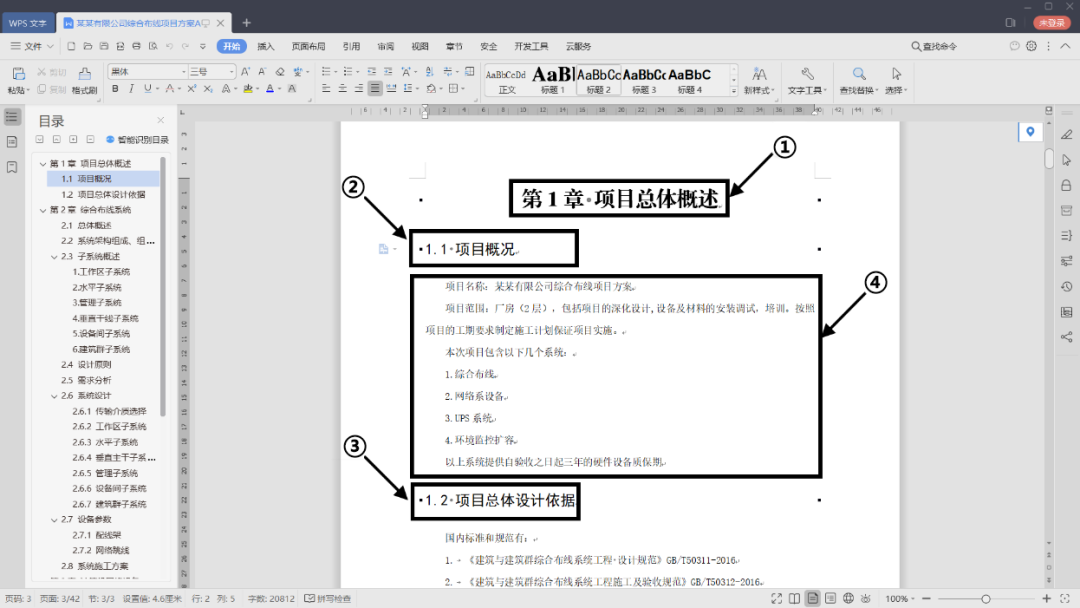Close the 目录 outline pane
Screen dimensions: 1080x608
(160, 120)
